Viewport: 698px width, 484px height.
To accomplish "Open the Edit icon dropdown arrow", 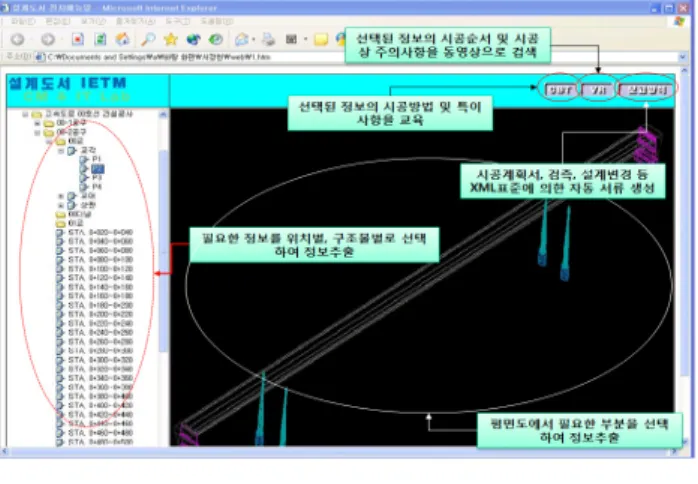I will click(305, 40).
